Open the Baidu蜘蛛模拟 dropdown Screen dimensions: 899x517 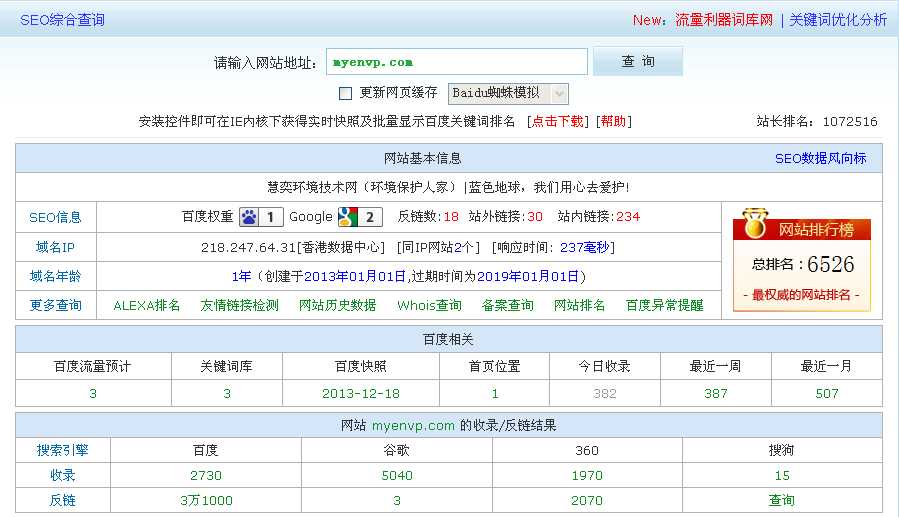point(508,93)
